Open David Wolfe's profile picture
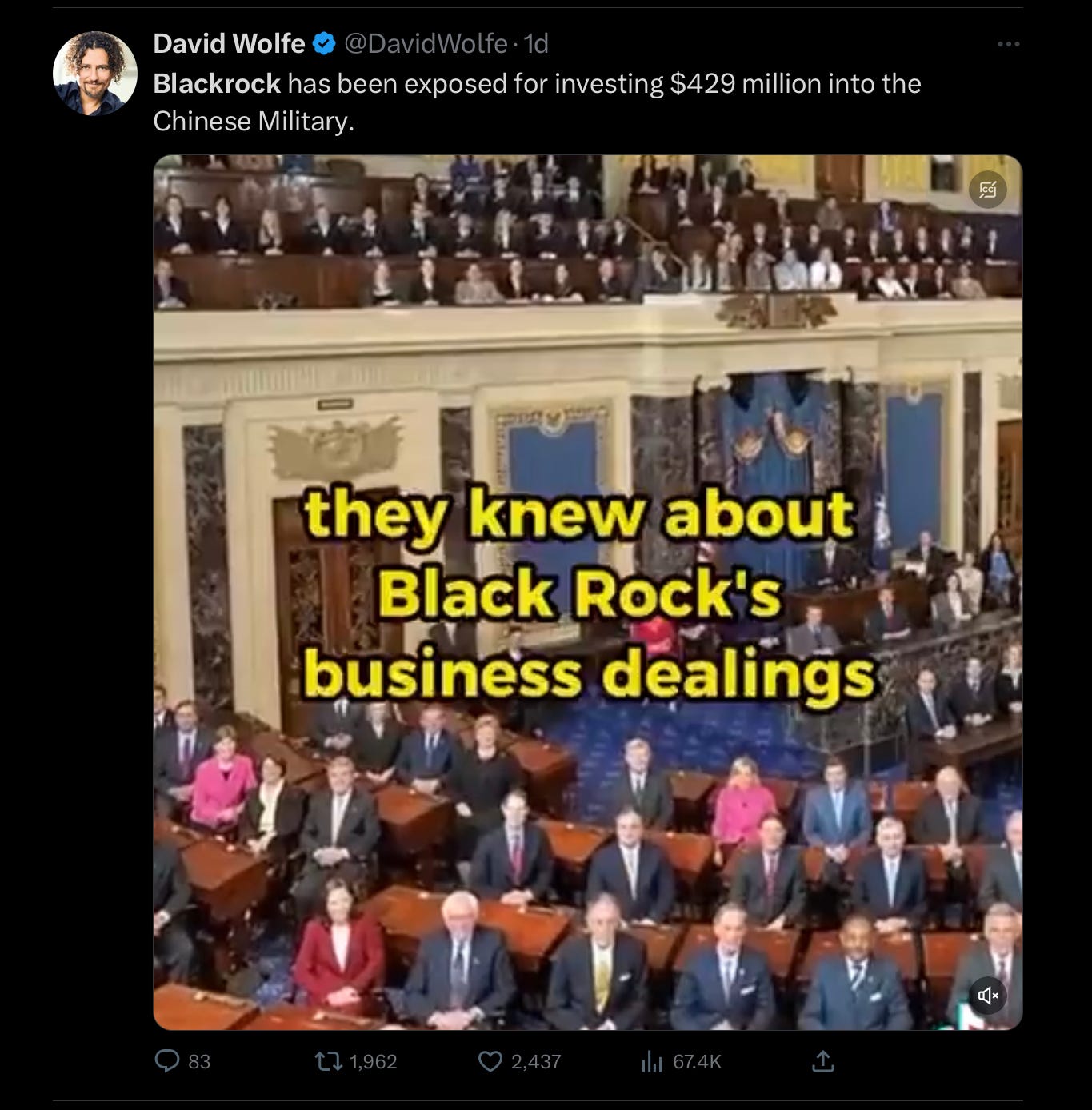Image resolution: width=1092 pixels, height=1110 pixels. click(95, 74)
